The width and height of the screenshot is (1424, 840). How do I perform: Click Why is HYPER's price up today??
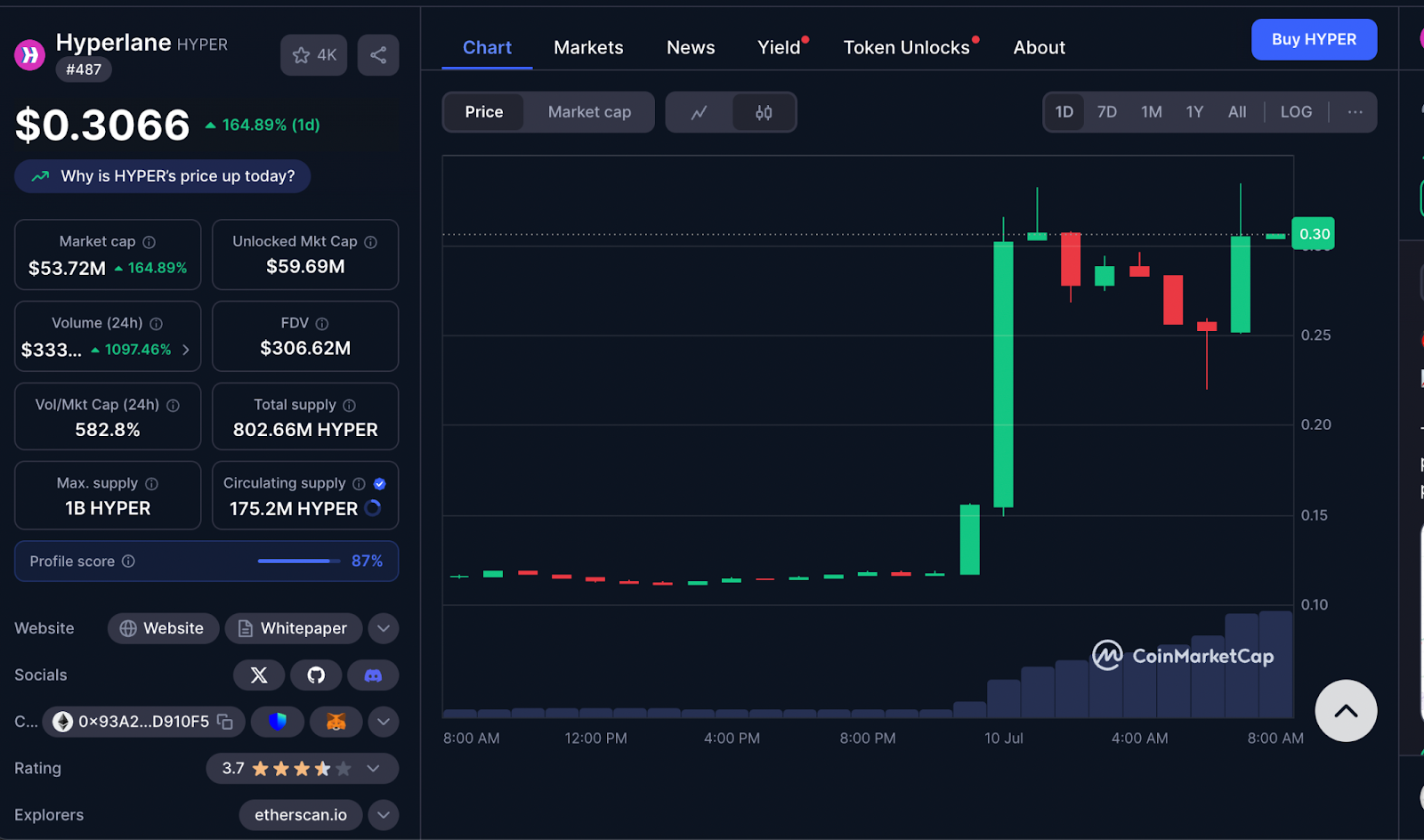tap(163, 176)
